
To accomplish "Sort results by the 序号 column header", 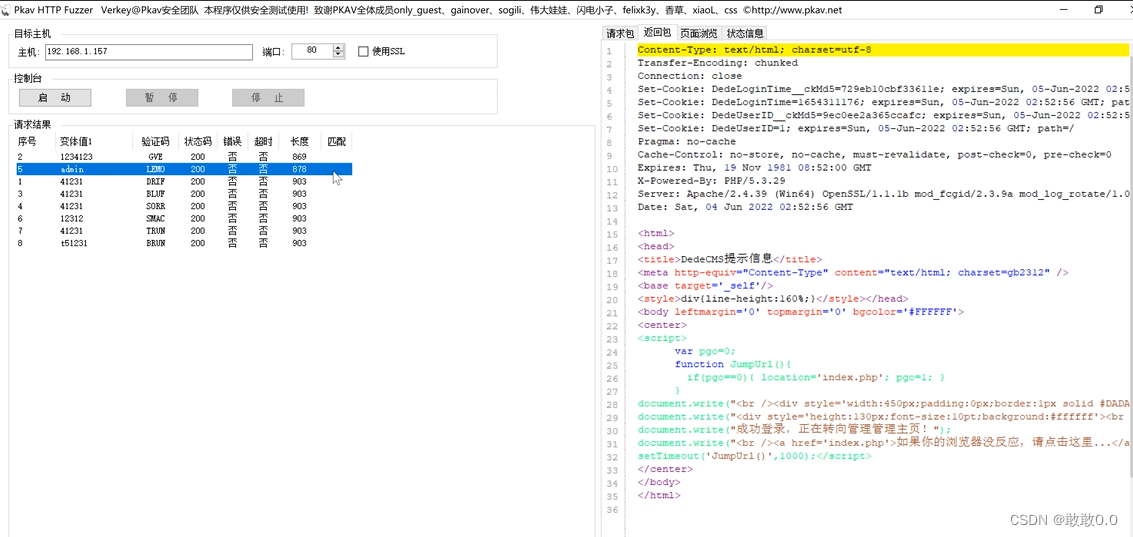I will 27,141.
